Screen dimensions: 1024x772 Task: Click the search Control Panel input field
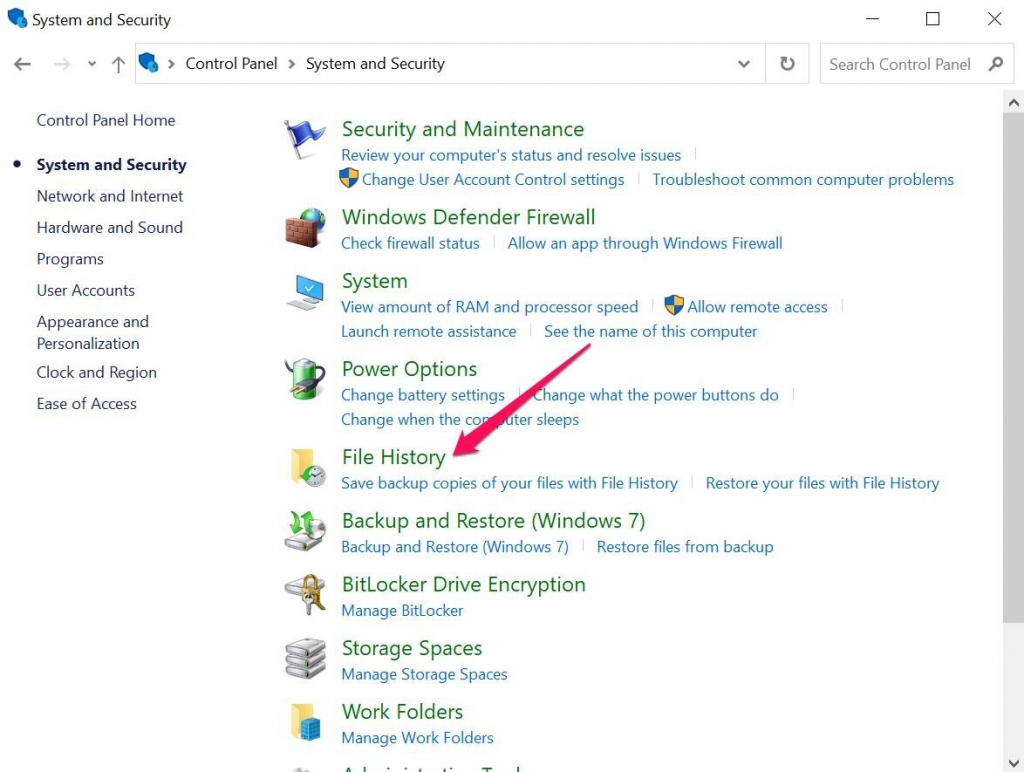click(900, 63)
